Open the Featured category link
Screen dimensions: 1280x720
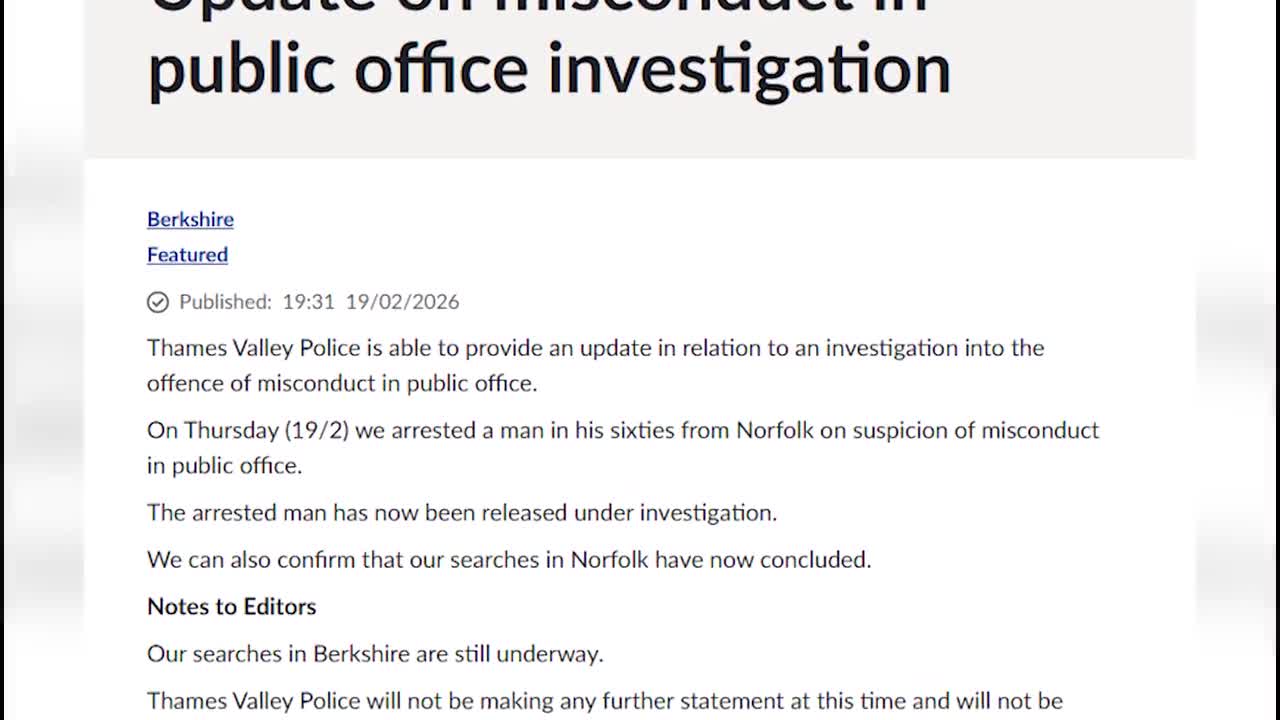187,255
